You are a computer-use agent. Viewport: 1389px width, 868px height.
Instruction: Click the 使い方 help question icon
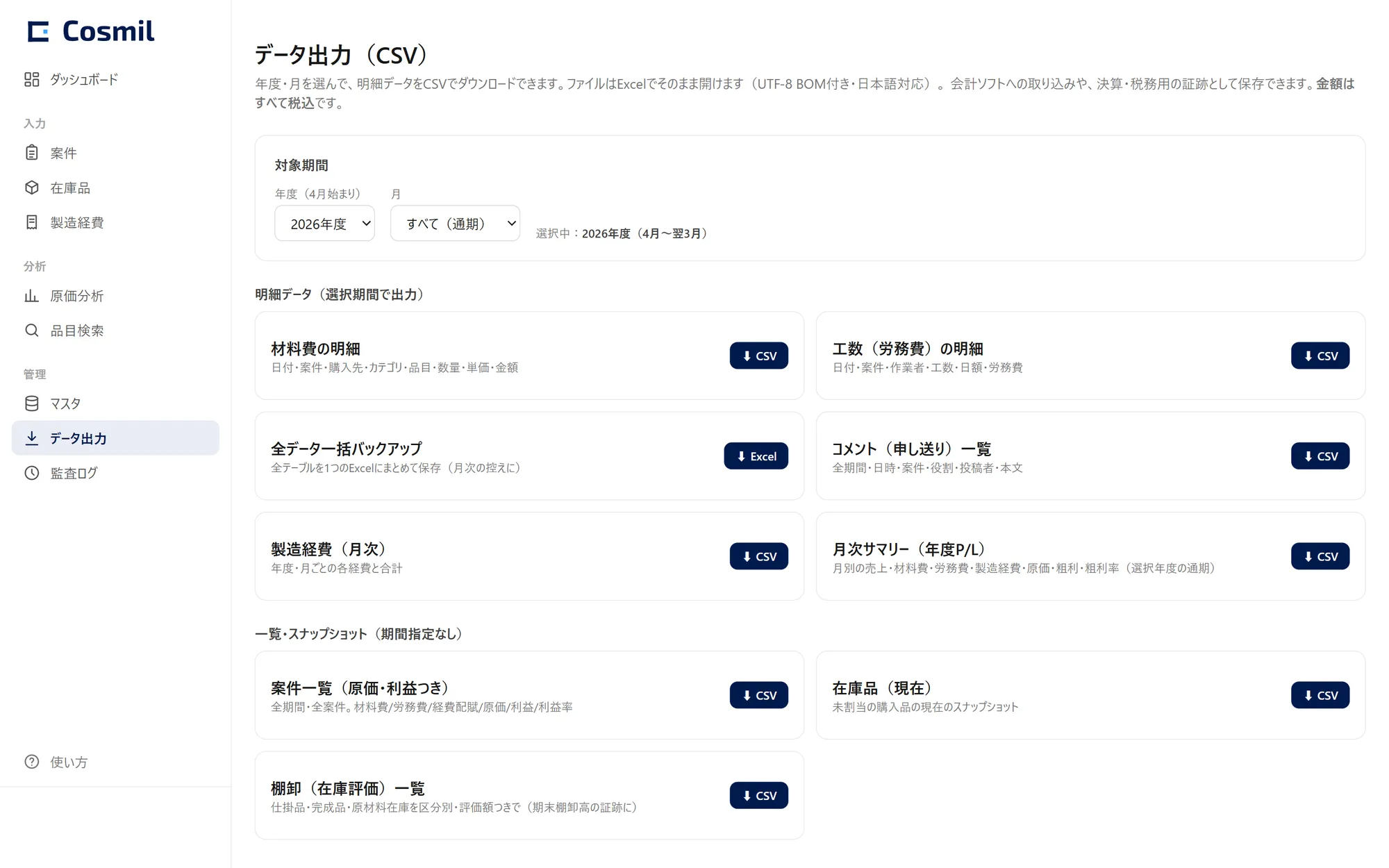pyautogui.click(x=31, y=762)
